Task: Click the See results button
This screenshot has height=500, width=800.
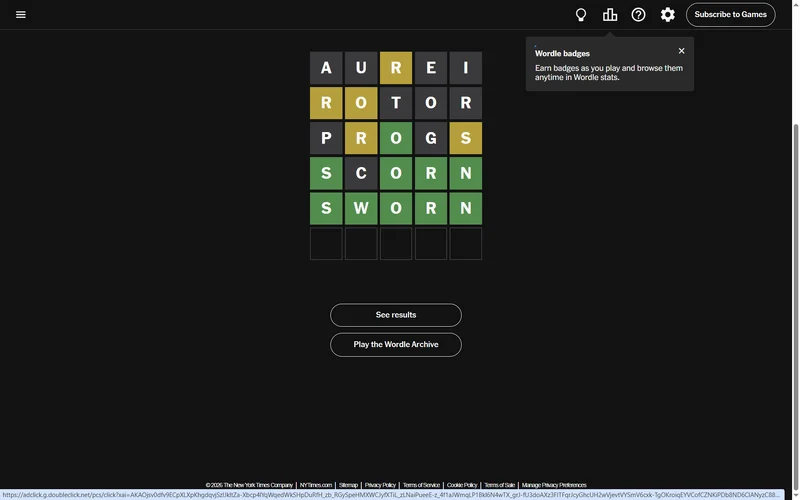Action: [x=396, y=315]
